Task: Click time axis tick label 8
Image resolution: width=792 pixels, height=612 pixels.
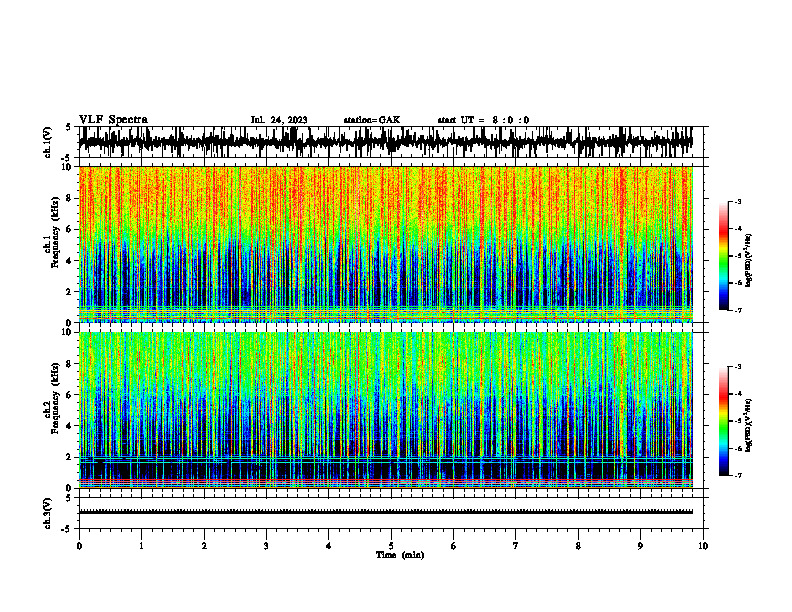Action: [578, 546]
